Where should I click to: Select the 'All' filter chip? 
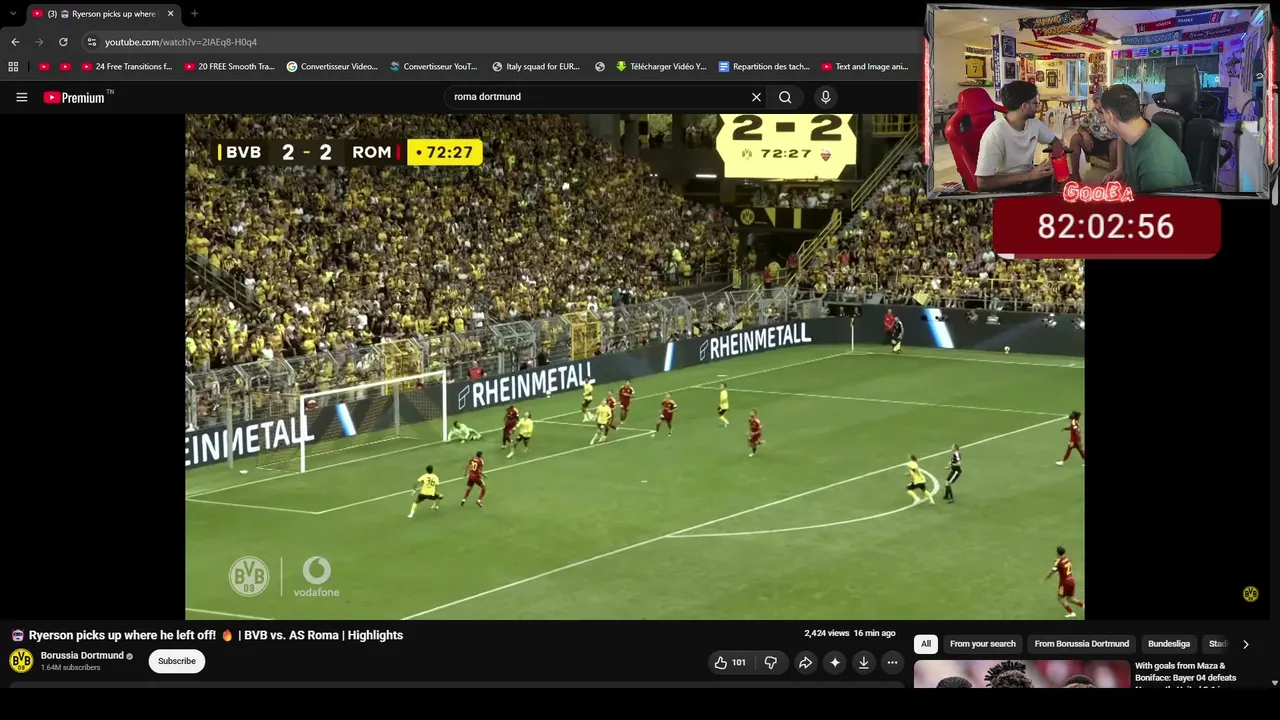[x=926, y=644]
